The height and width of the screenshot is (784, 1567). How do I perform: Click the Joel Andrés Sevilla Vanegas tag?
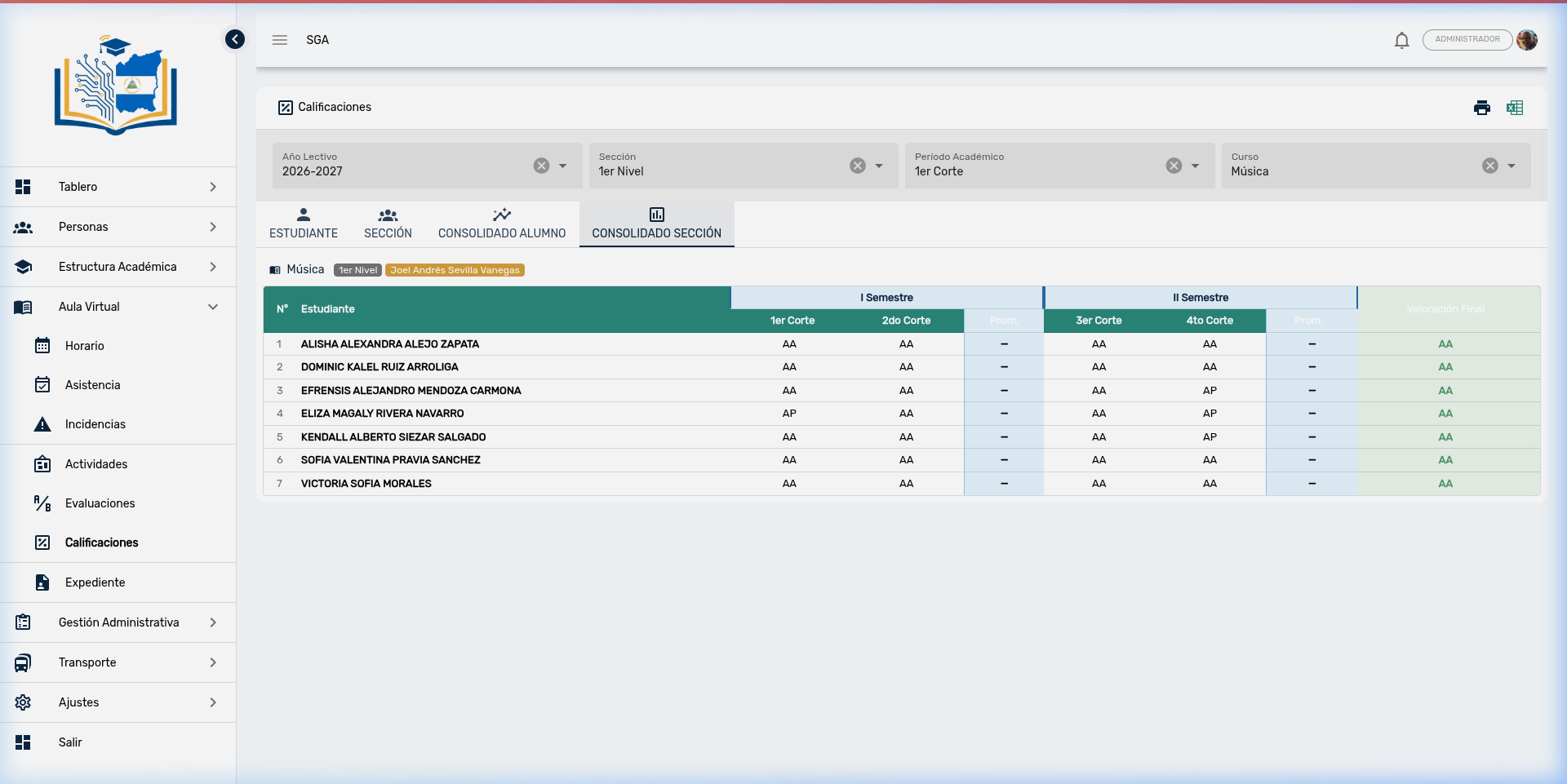coord(455,270)
